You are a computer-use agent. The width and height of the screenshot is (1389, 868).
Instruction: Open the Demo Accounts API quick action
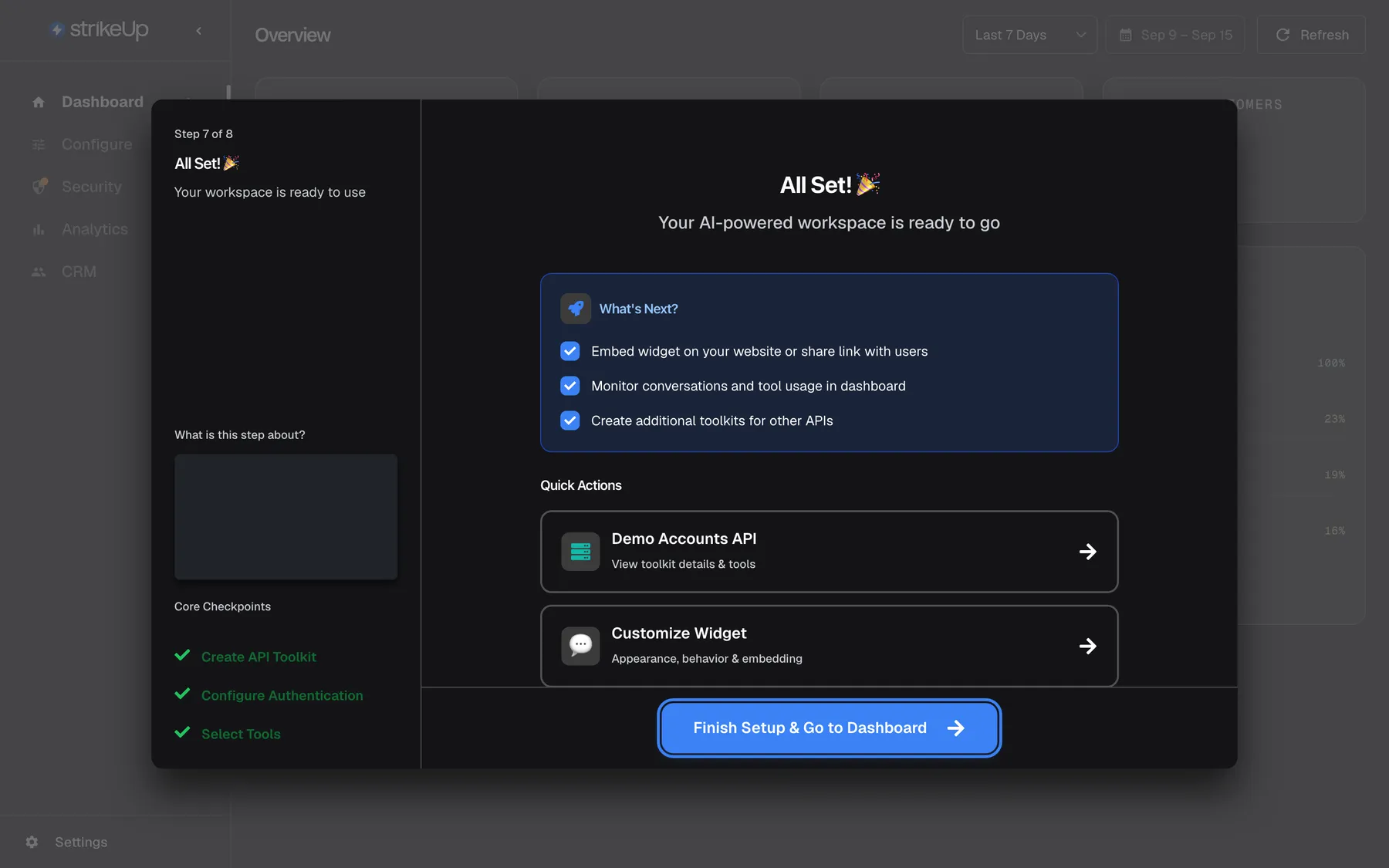[x=830, y=552]
